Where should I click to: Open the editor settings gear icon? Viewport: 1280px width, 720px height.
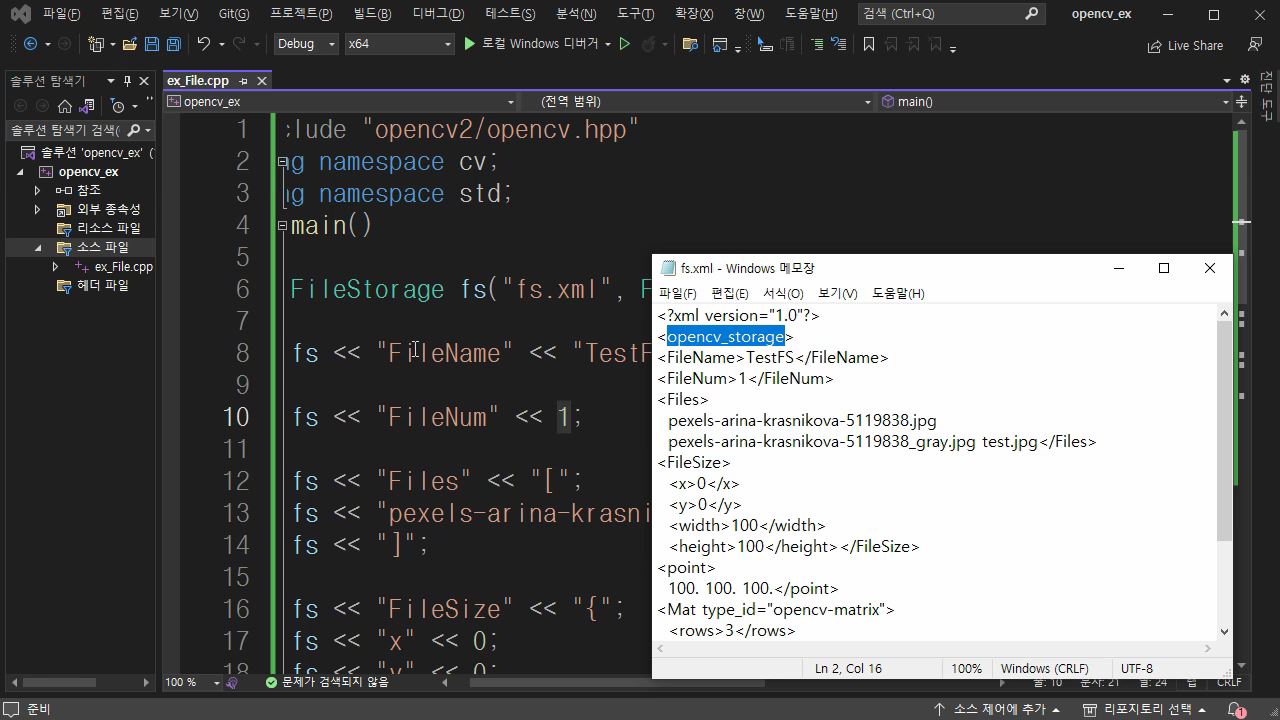tap(1245, 80)
